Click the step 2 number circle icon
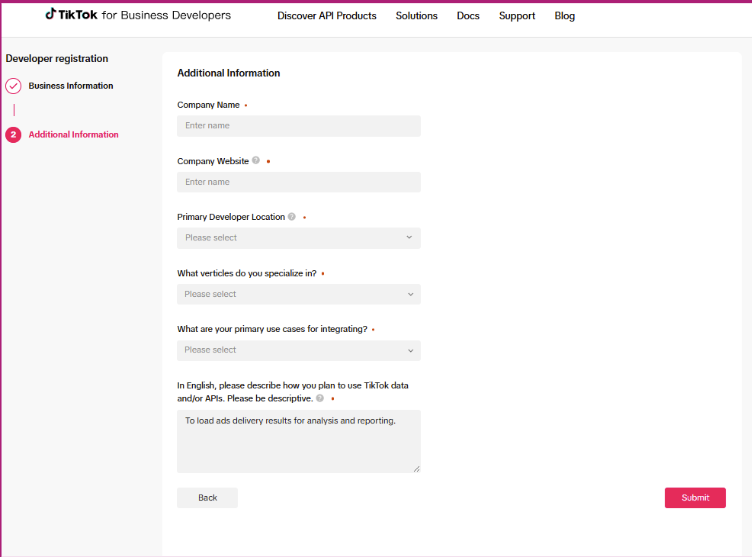756x560 pixels. pos(13,135)
